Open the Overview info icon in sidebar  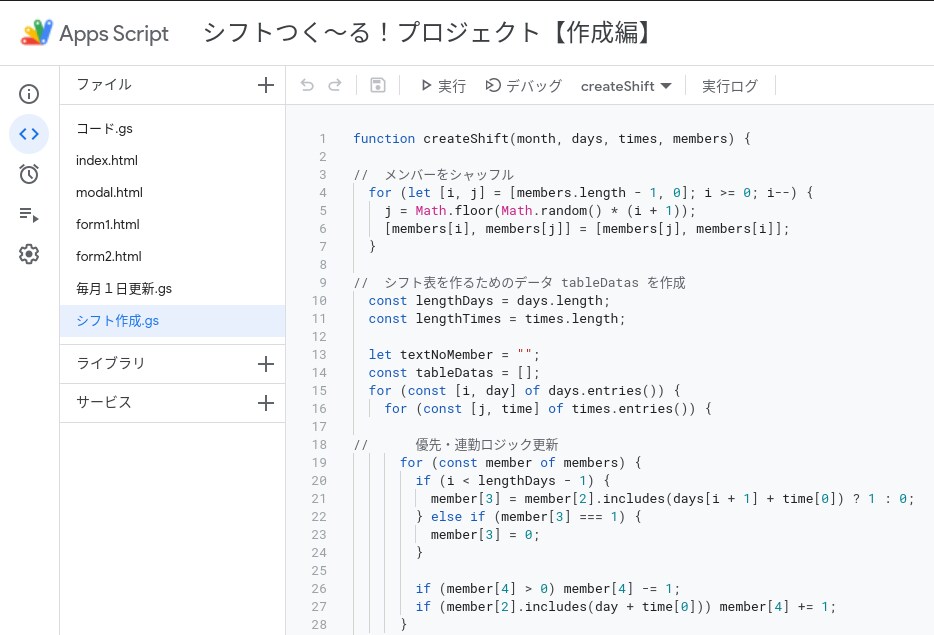[29, 94]
